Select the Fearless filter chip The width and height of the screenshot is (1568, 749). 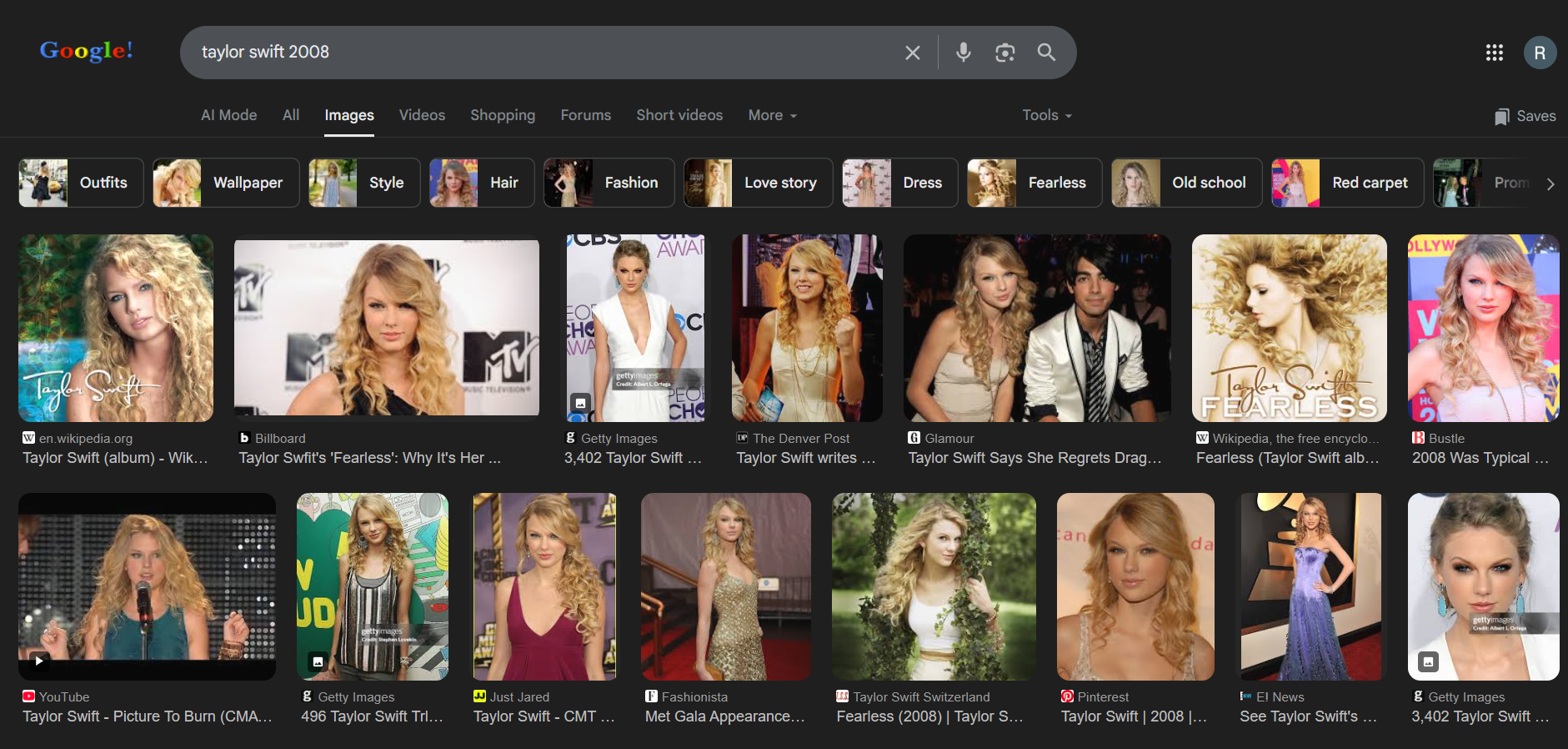[1034, 183]
